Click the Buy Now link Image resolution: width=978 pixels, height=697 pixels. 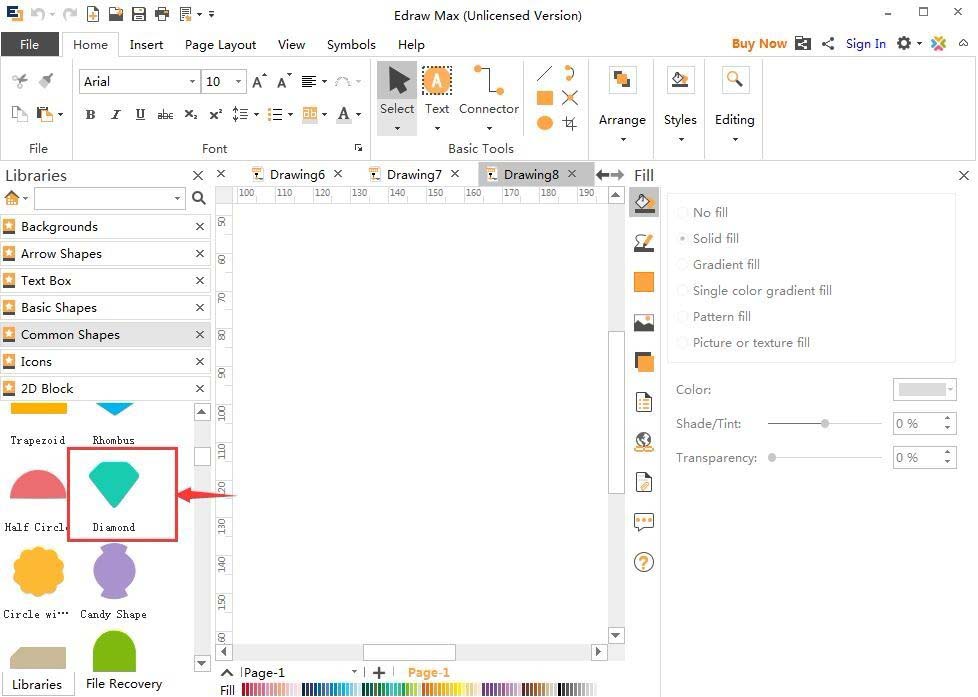click(x=759, y=44)
